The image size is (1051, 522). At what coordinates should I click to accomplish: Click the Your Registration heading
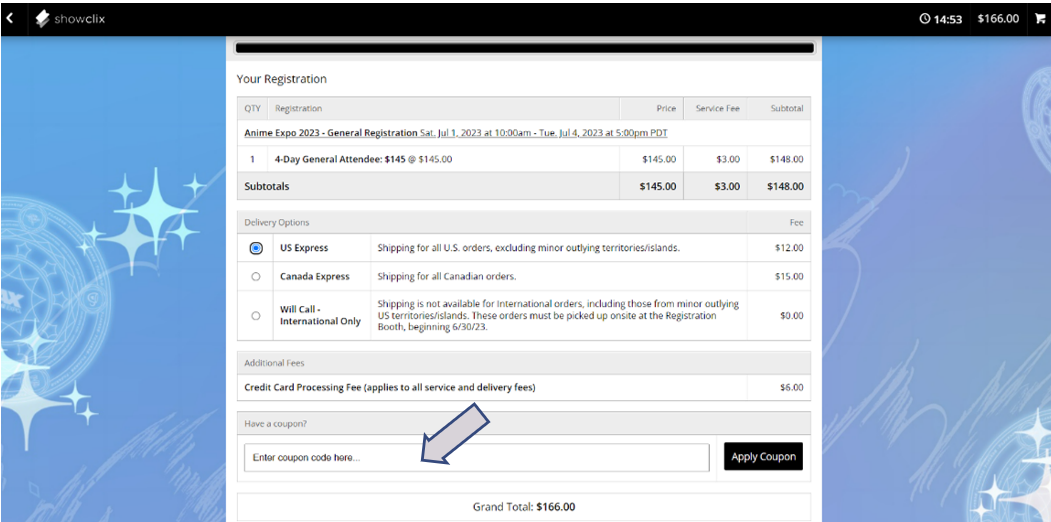click(x=282, y=79)
